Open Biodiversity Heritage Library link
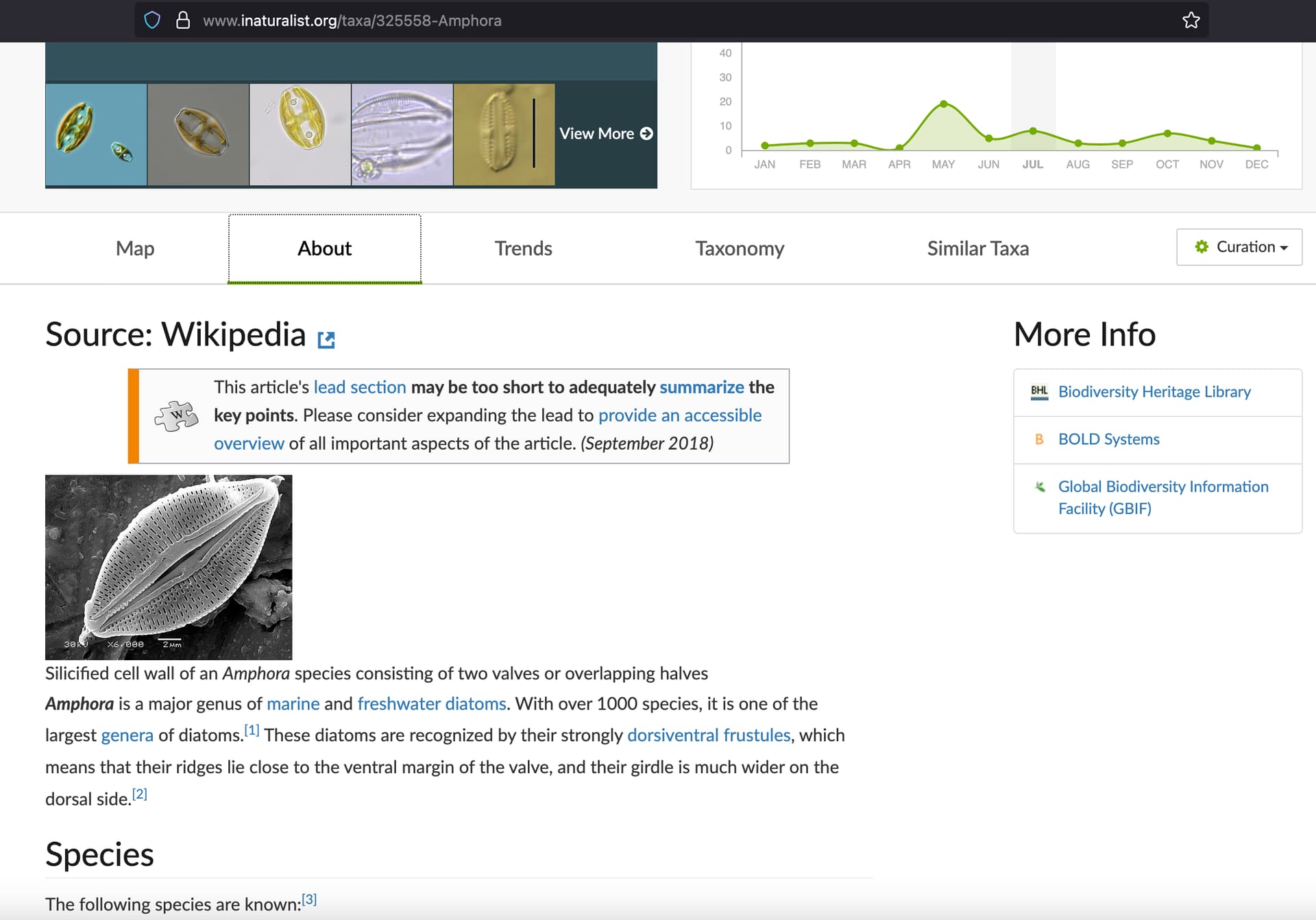The image size is (1316, 920). pos(1154,391)
